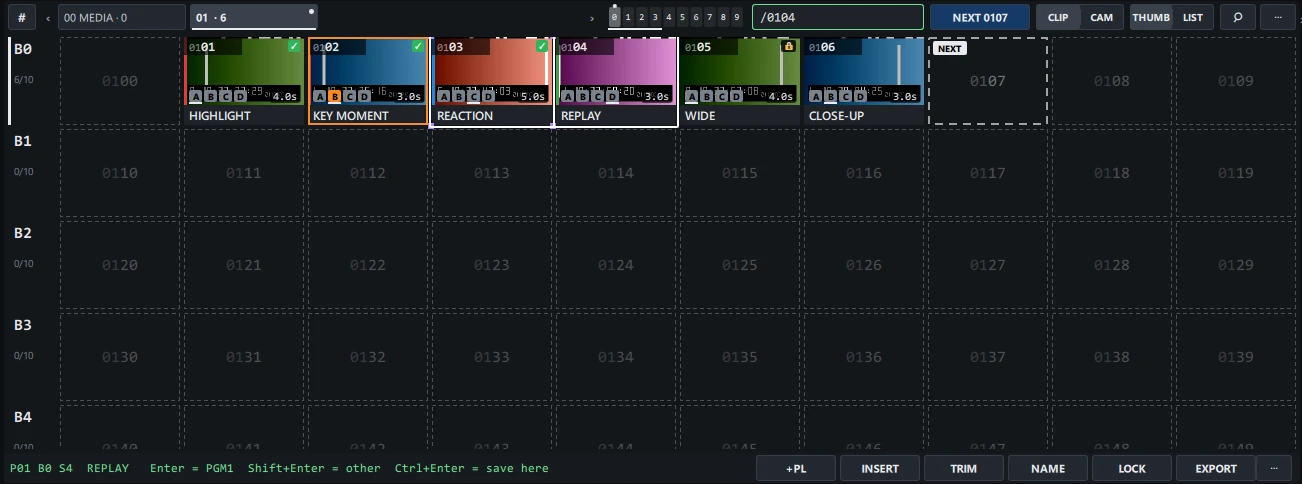Click the NAME button
The width and height of the screenshot is (1302, 484).
pyautogui.click(x=1048, y=468)
